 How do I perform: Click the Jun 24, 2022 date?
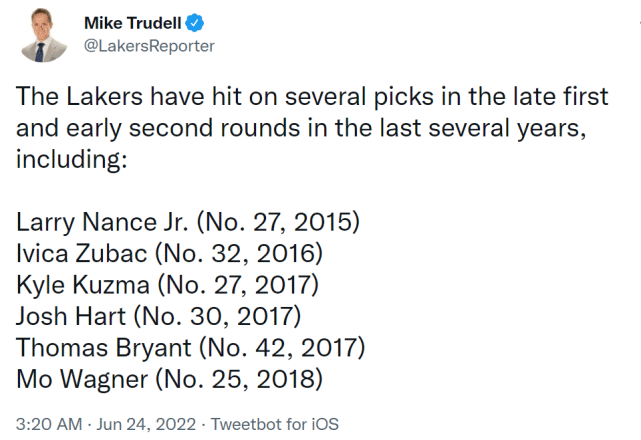coord(146,424)
